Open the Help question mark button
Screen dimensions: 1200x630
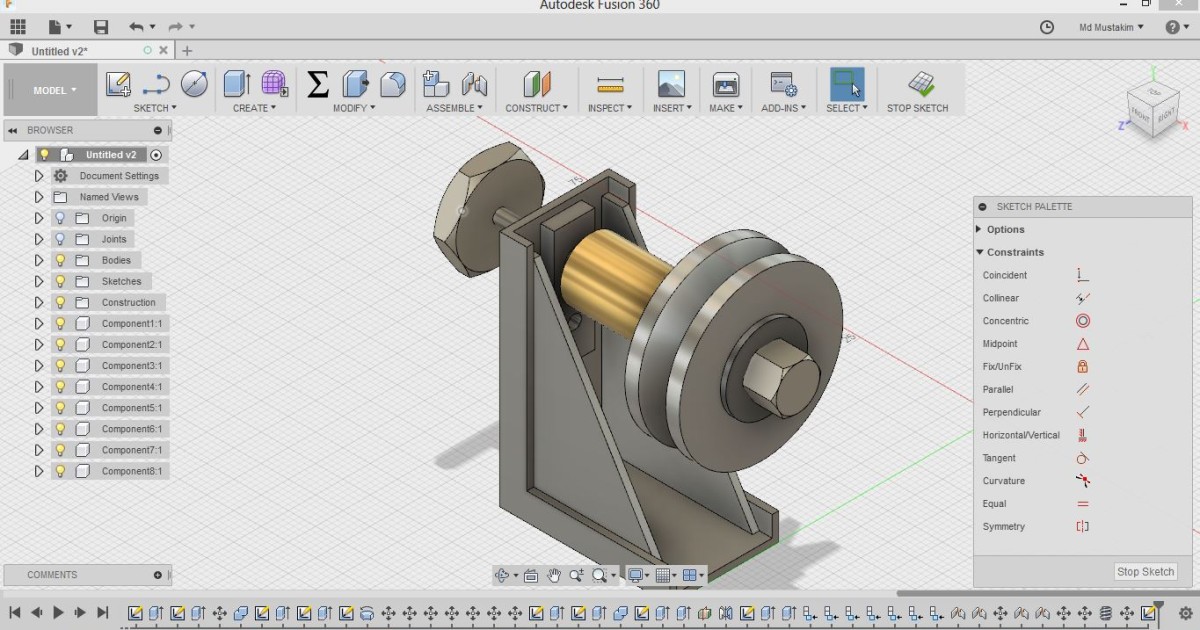[x=1172, y=27]
